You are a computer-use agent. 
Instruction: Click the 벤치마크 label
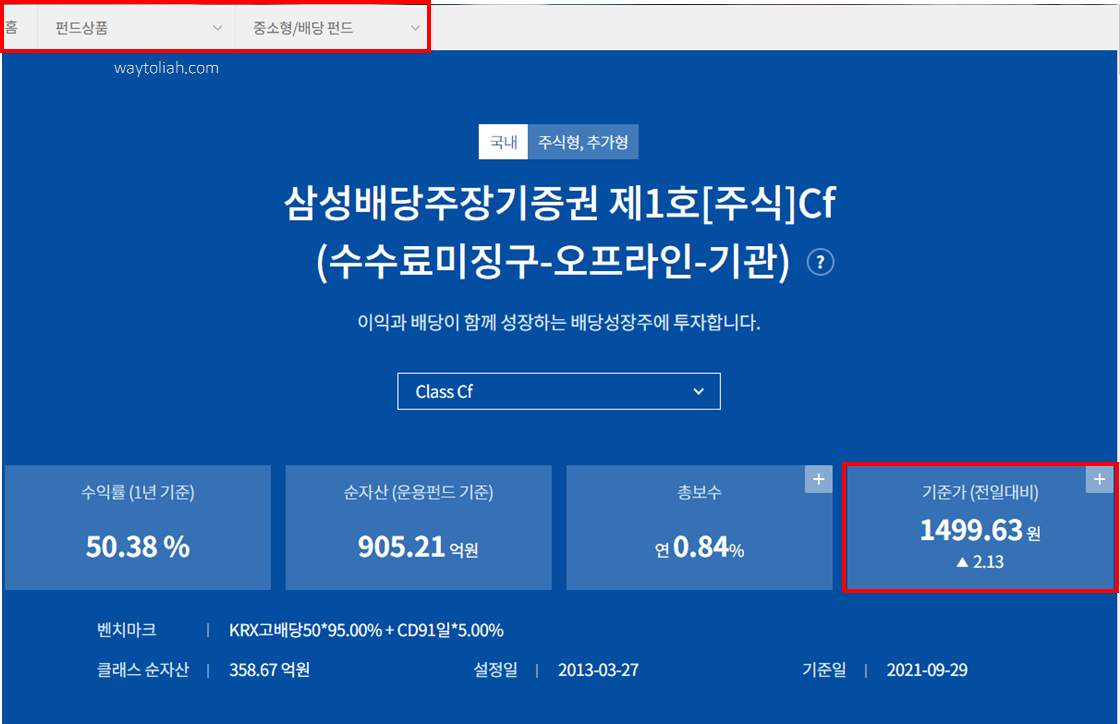[x=126, y=630]
